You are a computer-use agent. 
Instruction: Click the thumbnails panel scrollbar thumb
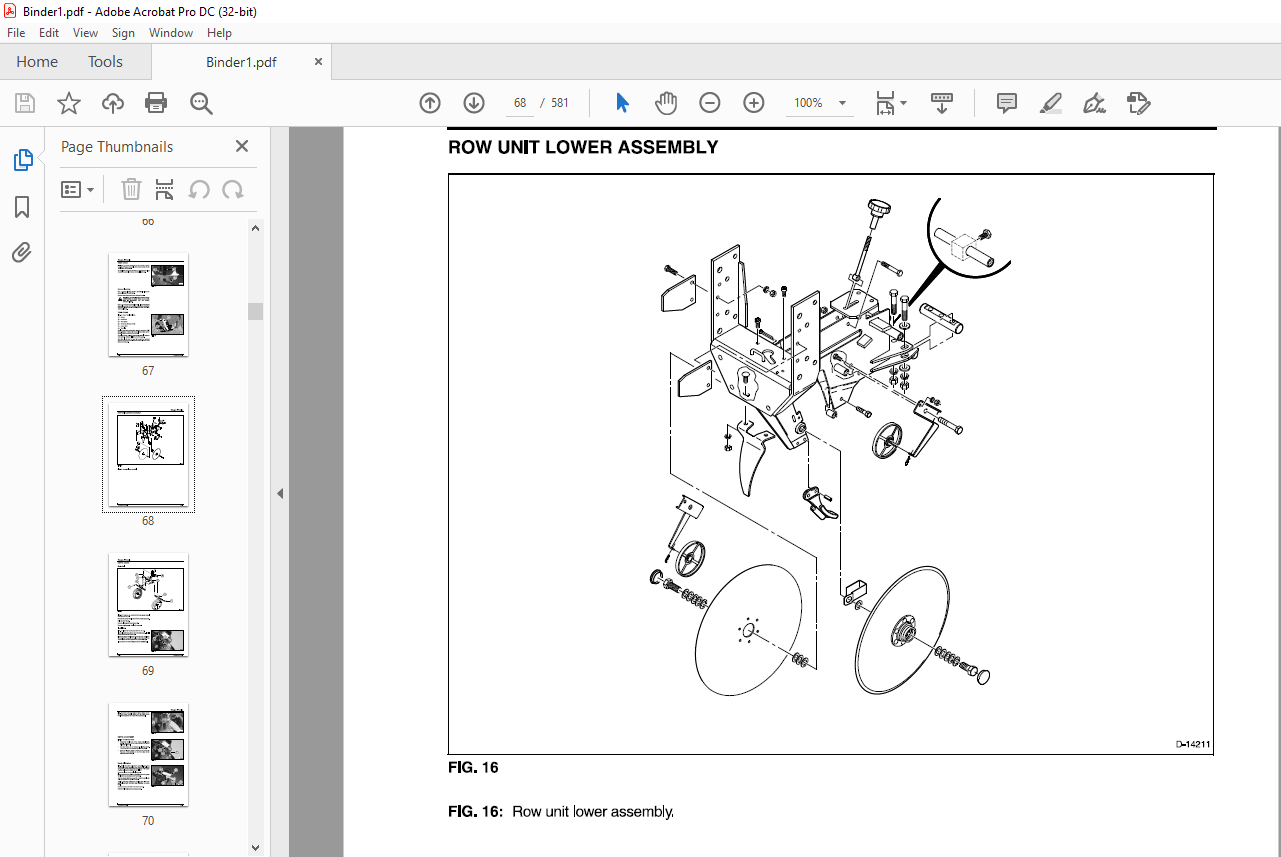coord(256,311)
